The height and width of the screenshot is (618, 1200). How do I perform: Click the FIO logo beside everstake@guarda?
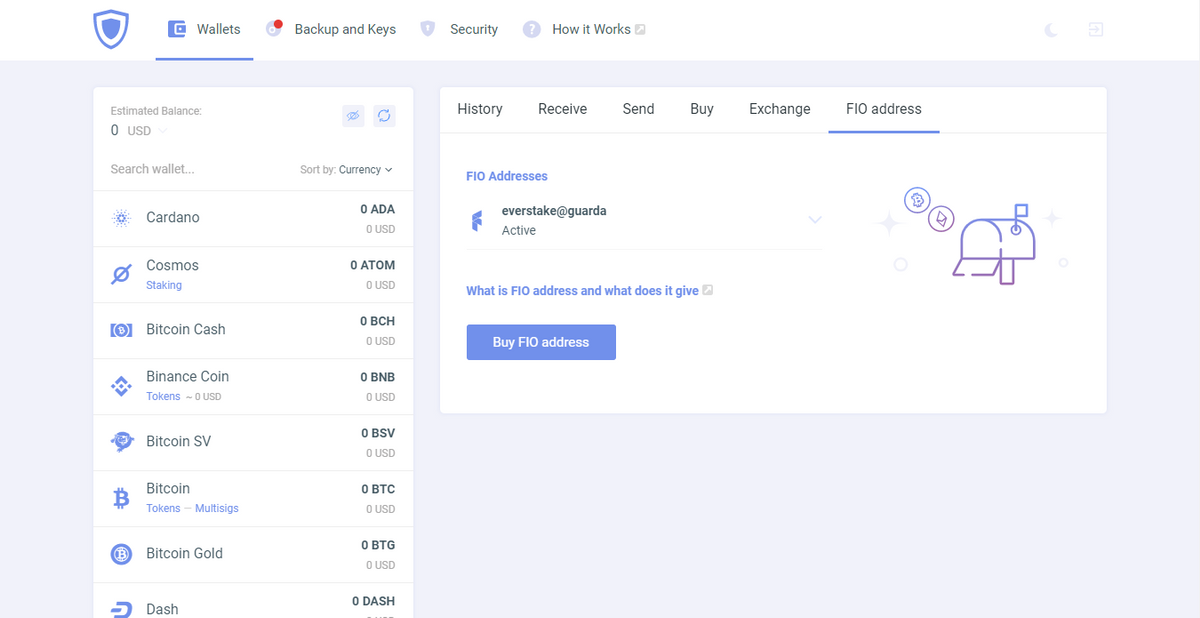pyautogui.click(x=477, y=221)
